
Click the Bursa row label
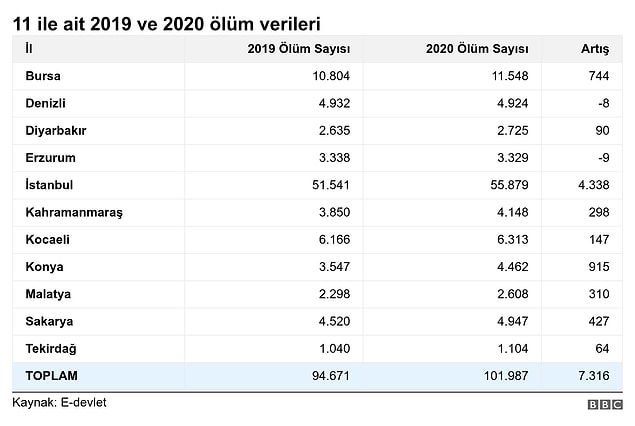(x=43, y=76)
